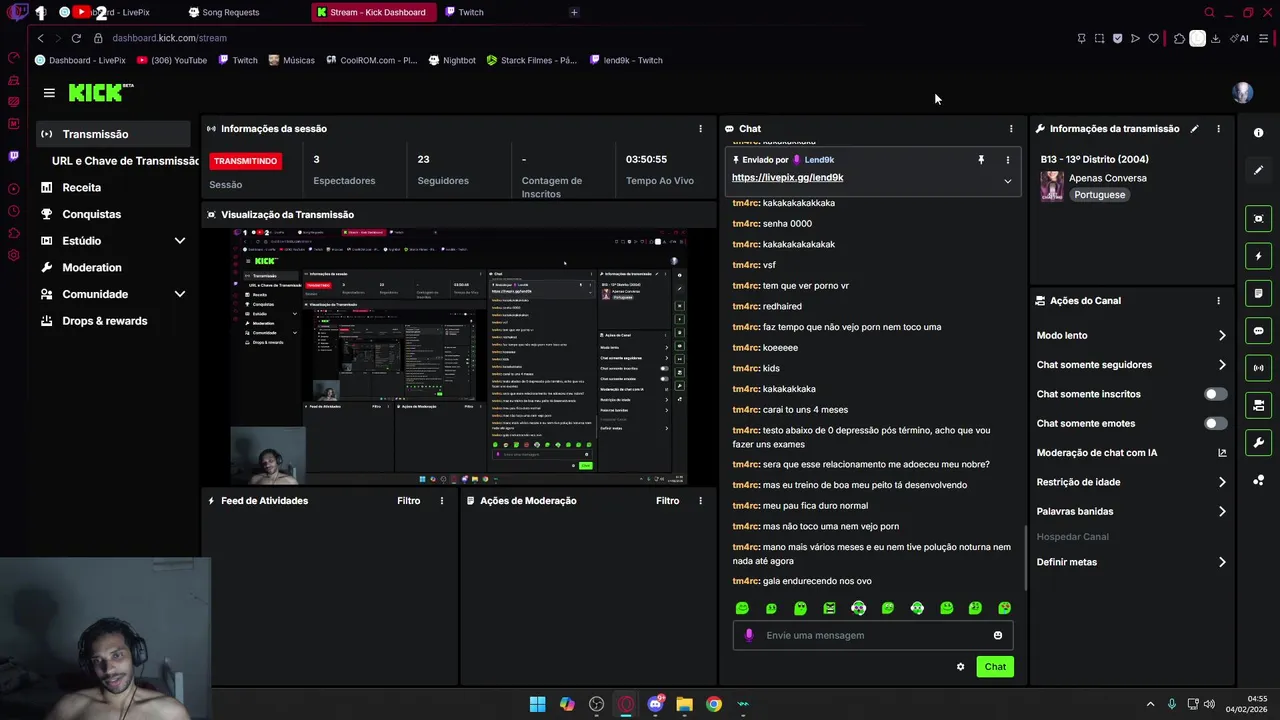Click the green Chat send button
The height and width of the screenshot is (720, 1280).
pyautogui.click(x=995, y=667)
